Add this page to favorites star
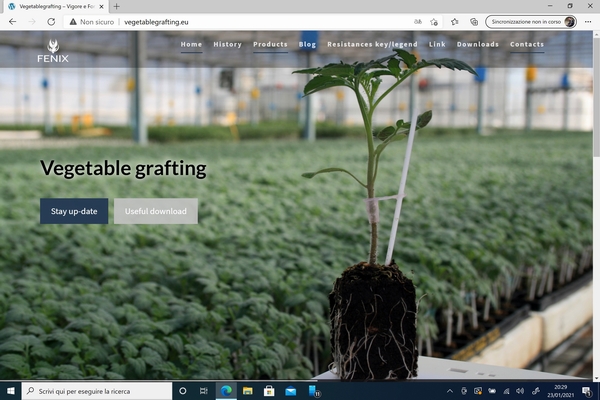The height and width of the screenshot is (400, 600). tap(434, 21)
